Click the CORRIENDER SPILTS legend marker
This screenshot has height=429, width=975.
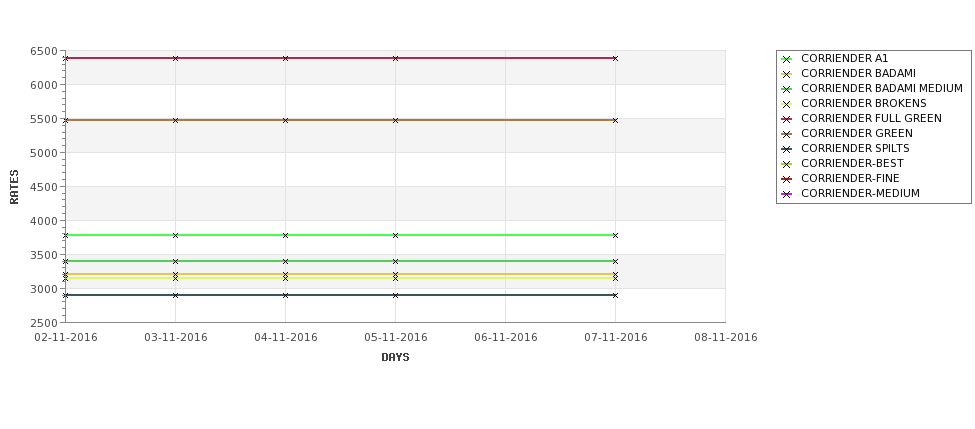click(786, 149)
